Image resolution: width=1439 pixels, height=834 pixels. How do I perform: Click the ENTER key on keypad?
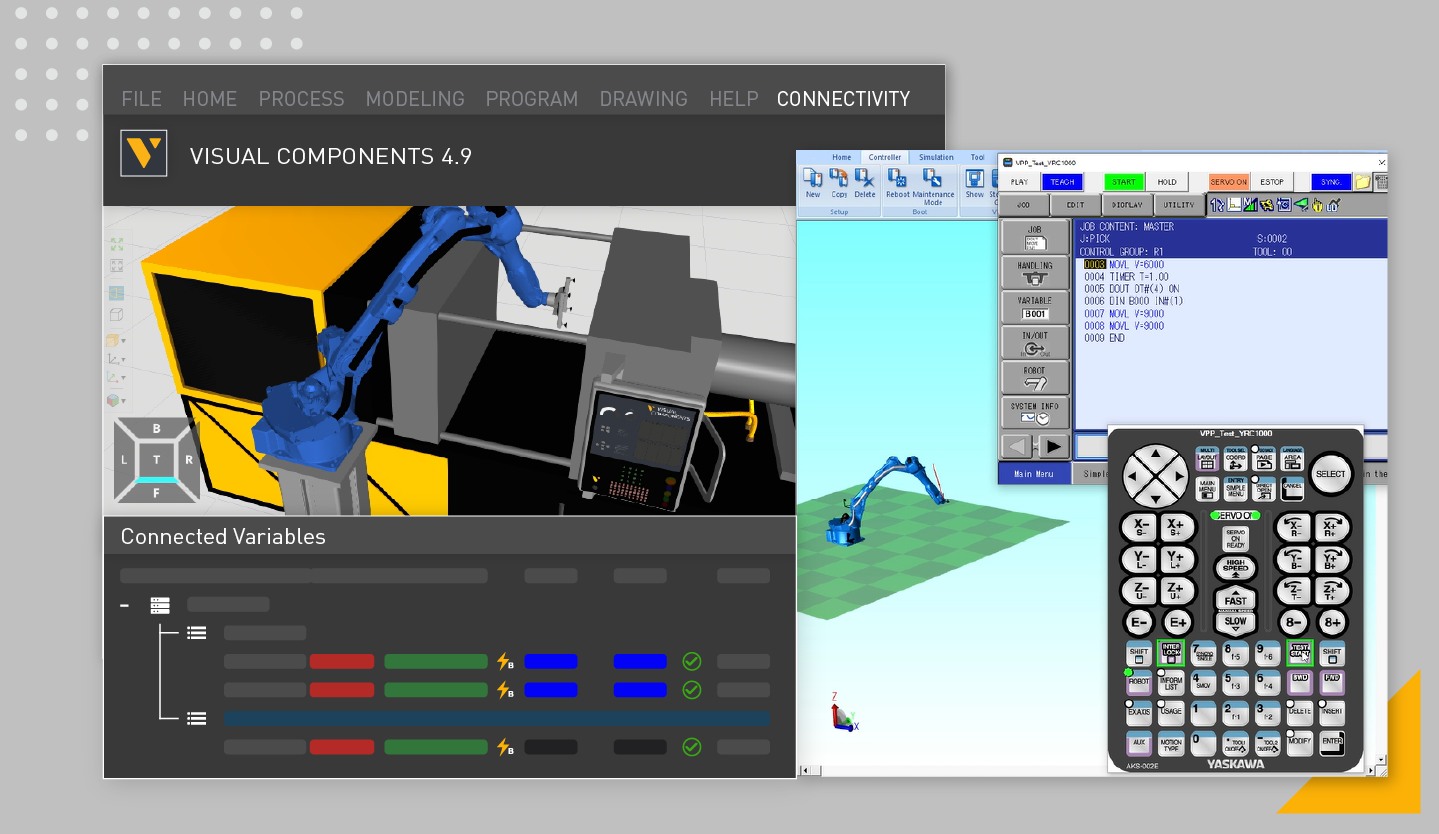pyautogui.click(x=1331, y=743)
